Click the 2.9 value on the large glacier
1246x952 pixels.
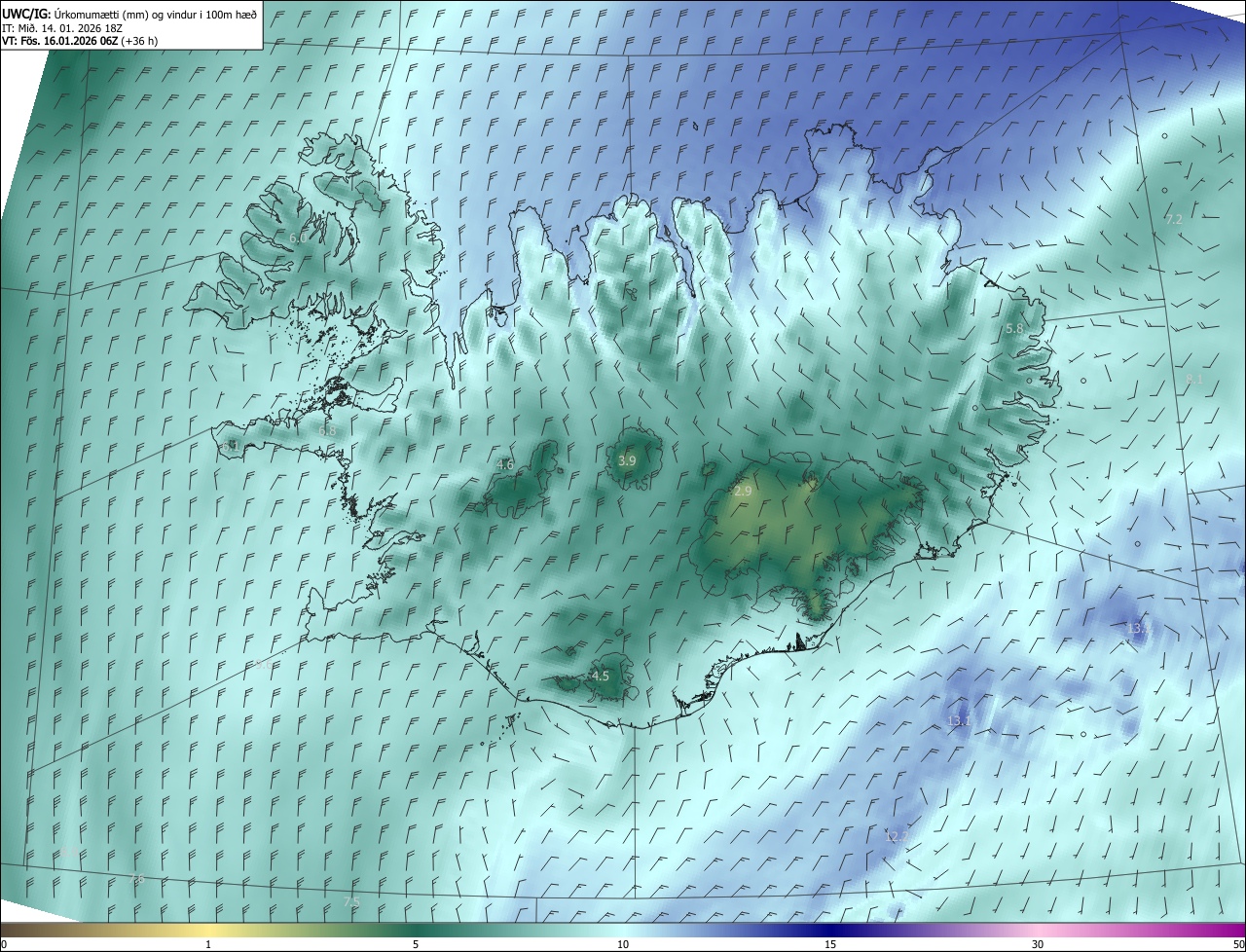[743, 492]
